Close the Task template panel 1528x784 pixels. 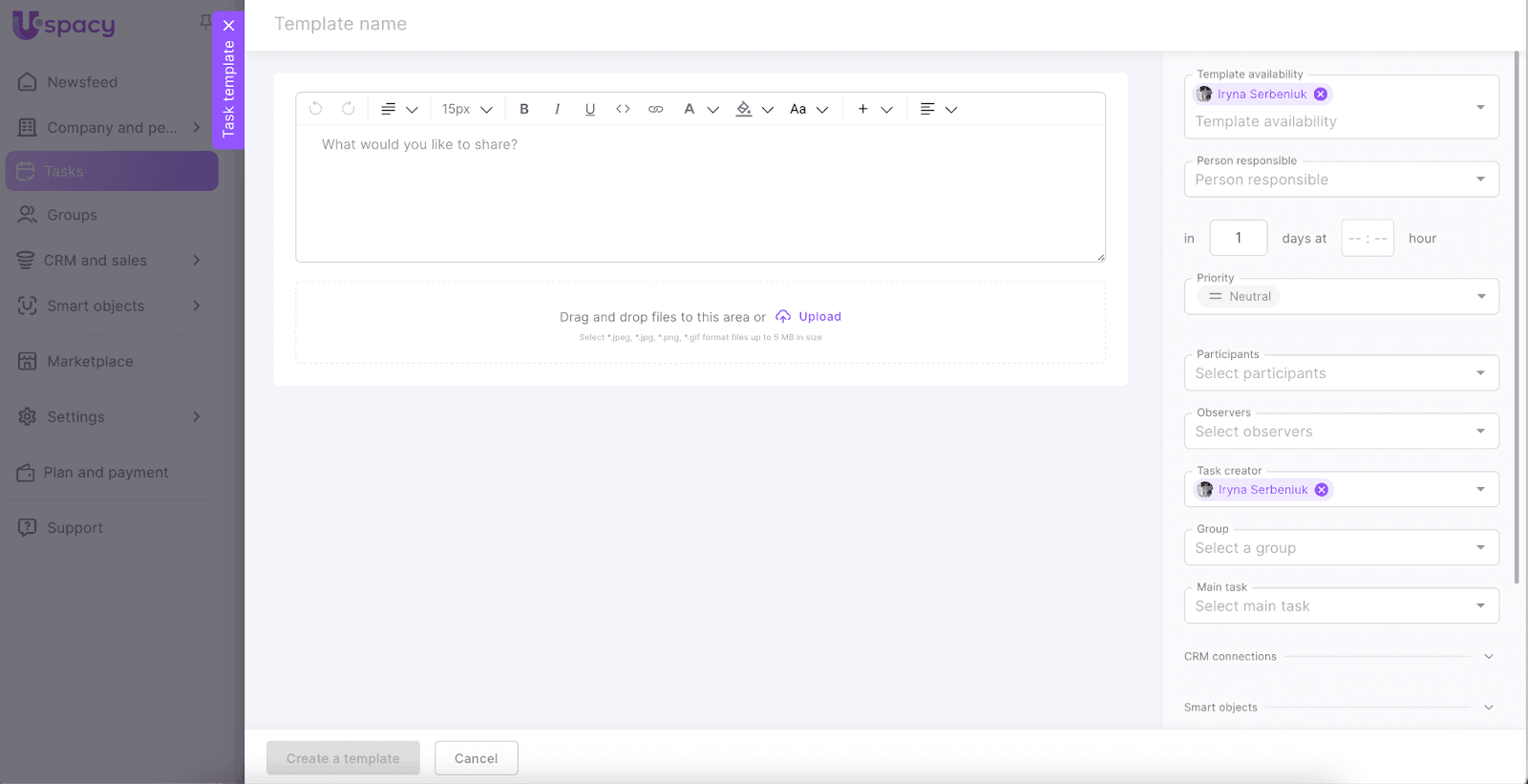[228, 26]
